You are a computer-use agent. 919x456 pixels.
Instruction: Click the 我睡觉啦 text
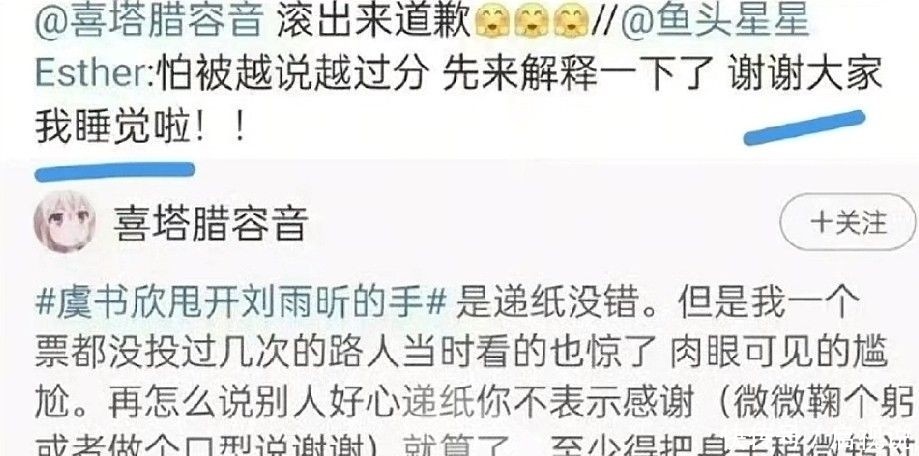114,126
